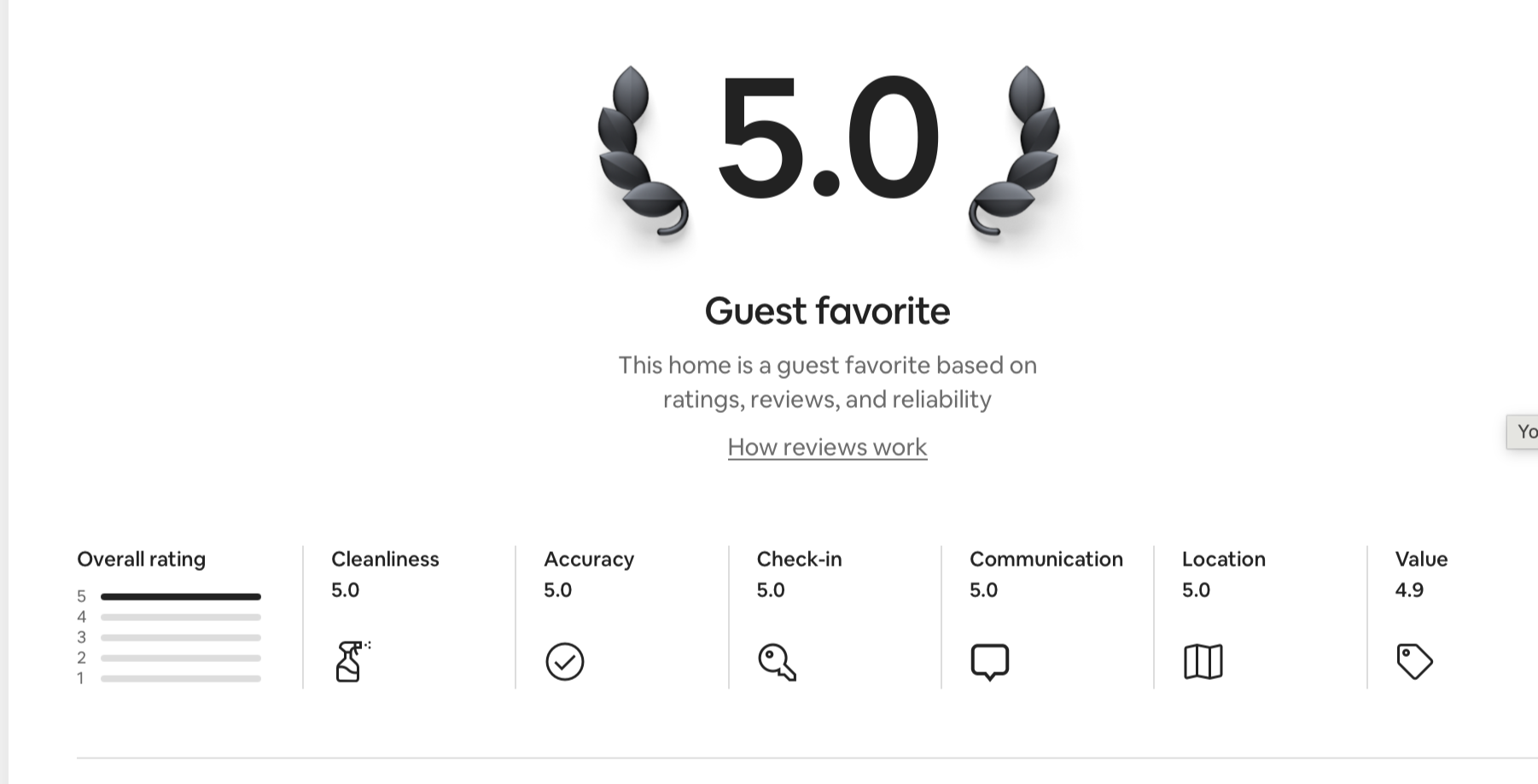This screenshot has height=784, width=1538.
Task: Click the Cleanliness spray bottle icon
Action: point(352,661)
